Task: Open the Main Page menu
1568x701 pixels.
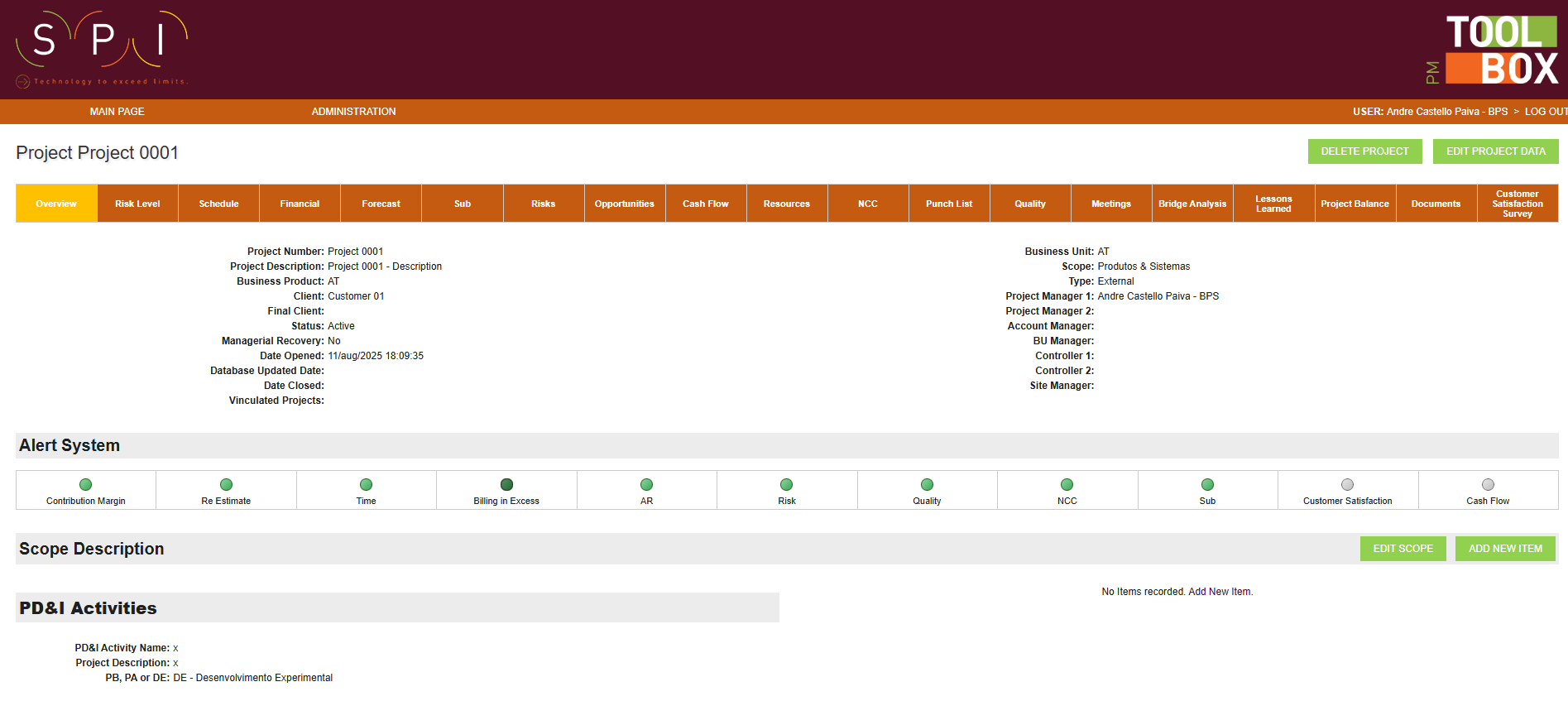Action: click(117, 112)
